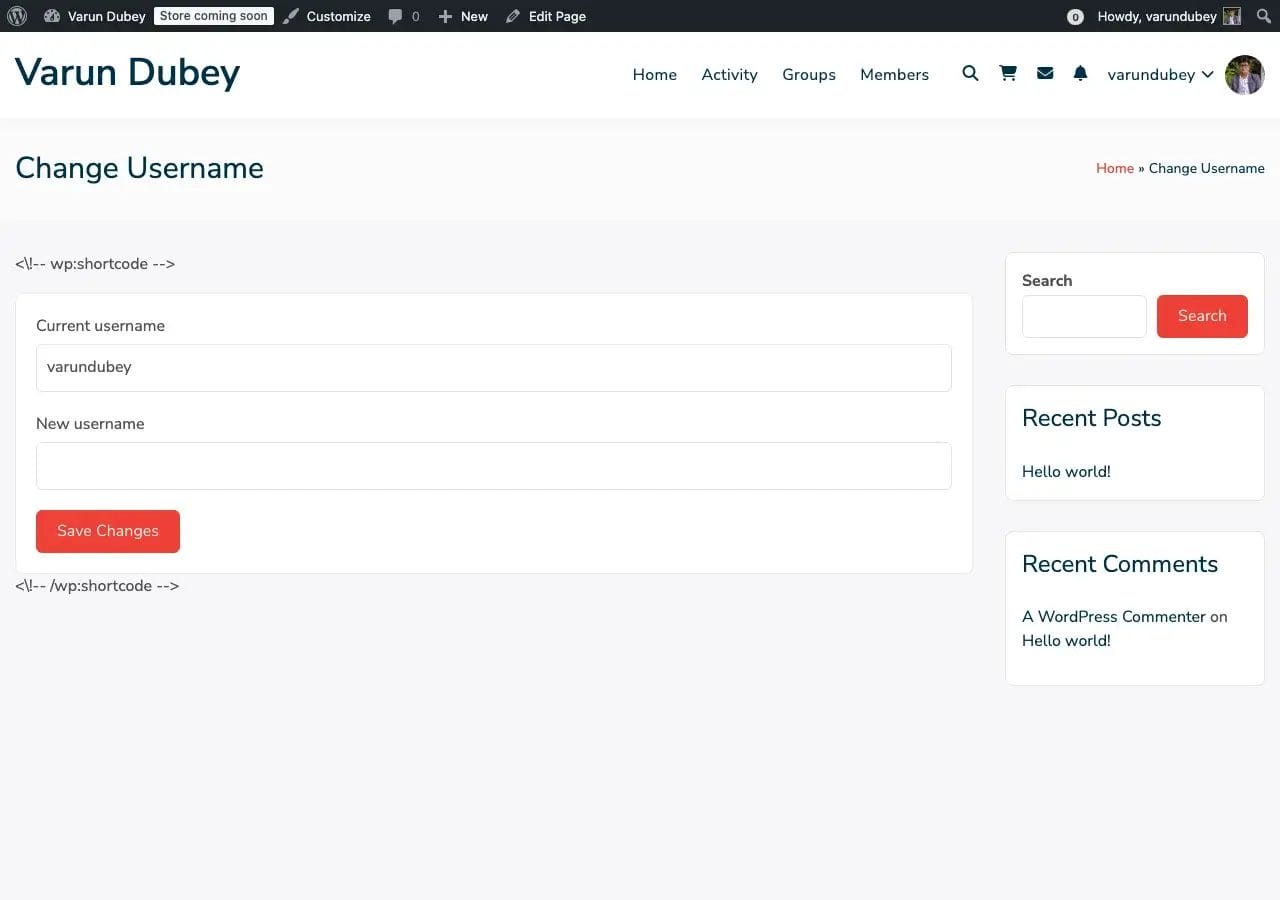
Task: Open comments bubble in admin bar
Action: (x=403, y=16)
